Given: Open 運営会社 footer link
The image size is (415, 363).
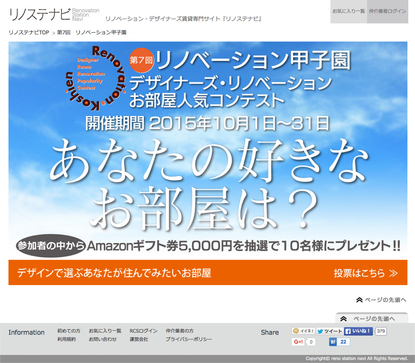Looking at the screenshot, I should [x=139, y=339].
